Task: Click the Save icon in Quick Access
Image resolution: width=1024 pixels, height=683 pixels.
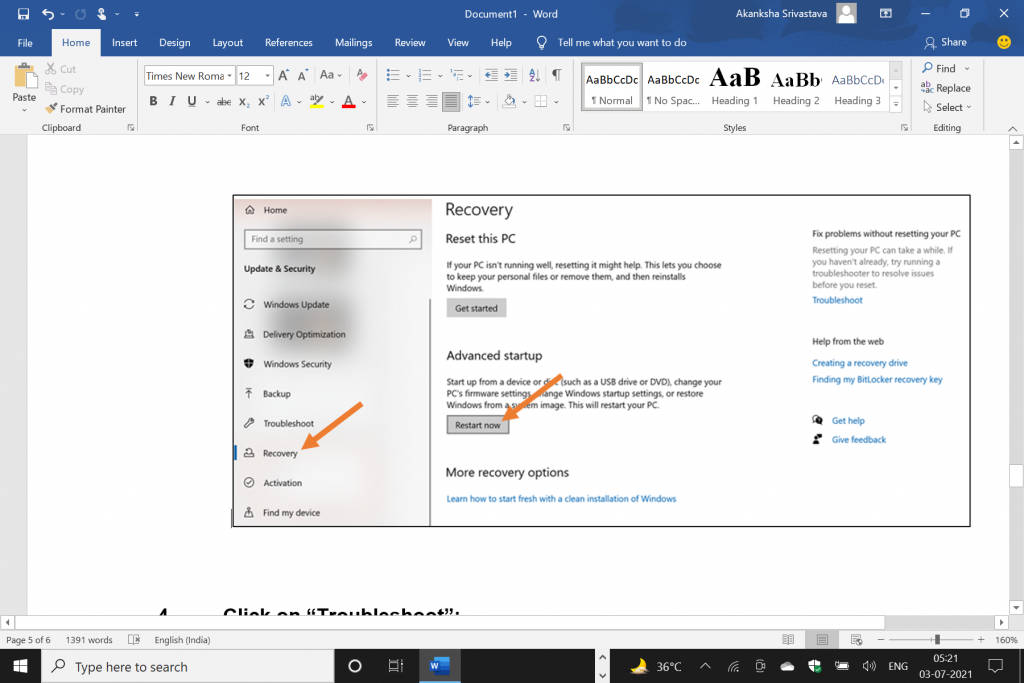Action: tap(23, 14)
